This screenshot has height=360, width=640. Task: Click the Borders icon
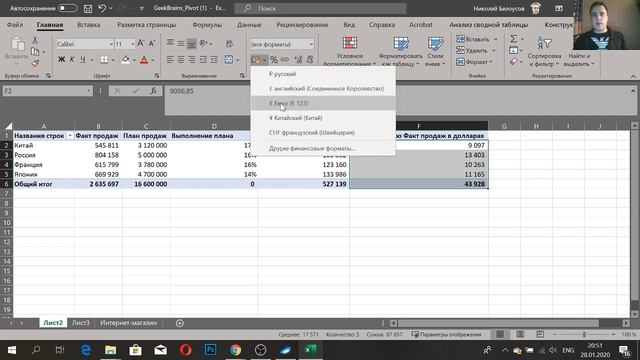click(104, 60)
